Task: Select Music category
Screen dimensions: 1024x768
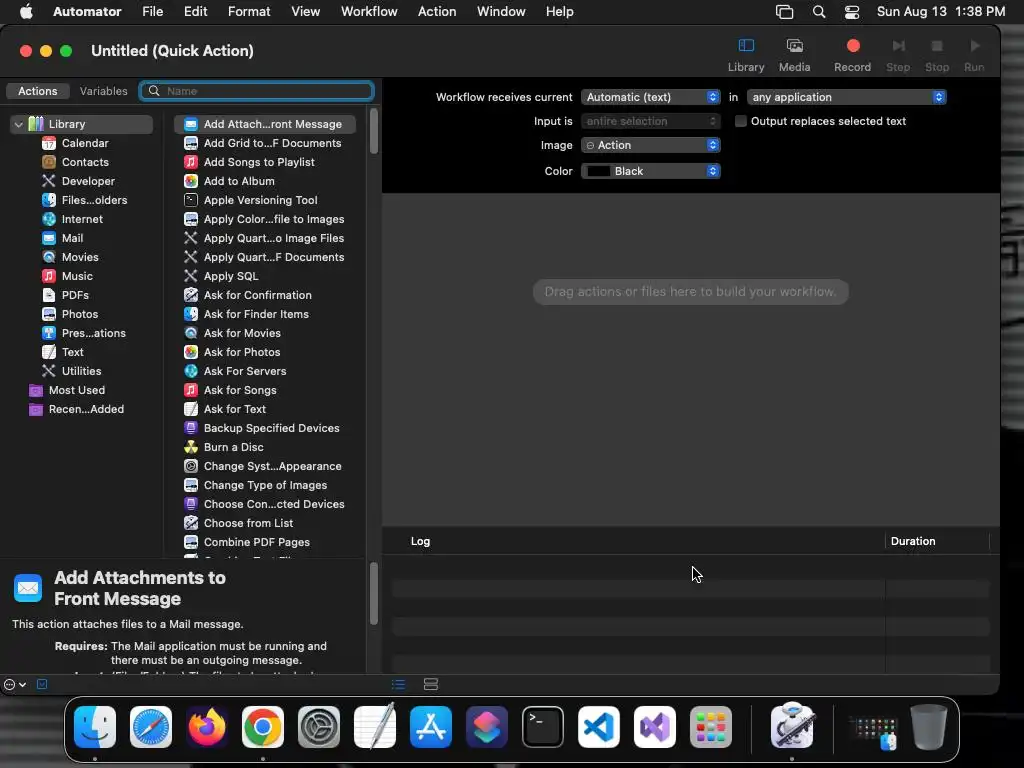Action: [76, 276]
